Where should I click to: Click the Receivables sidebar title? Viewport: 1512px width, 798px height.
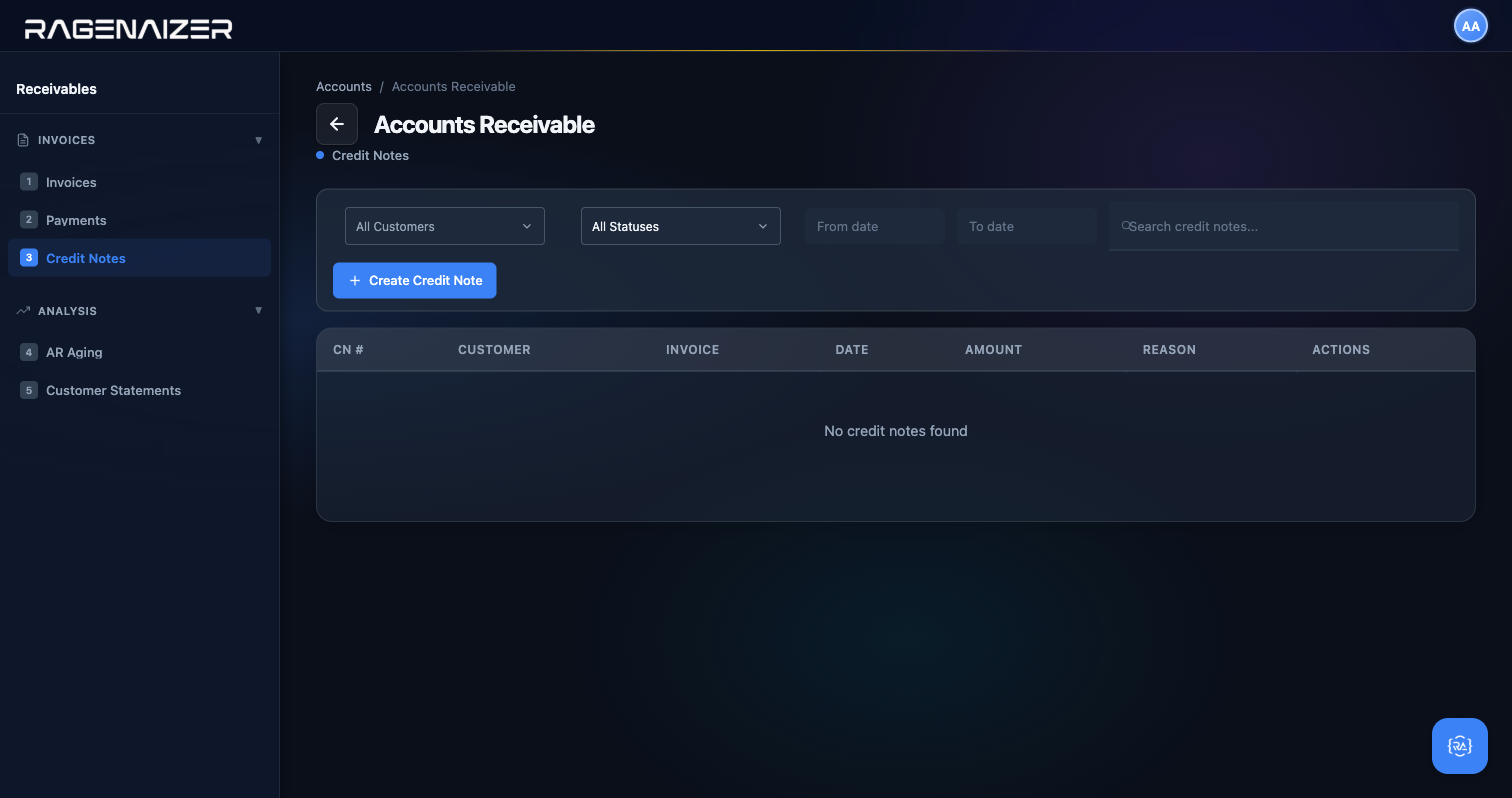pyautogui.click(x=56, y=89)
